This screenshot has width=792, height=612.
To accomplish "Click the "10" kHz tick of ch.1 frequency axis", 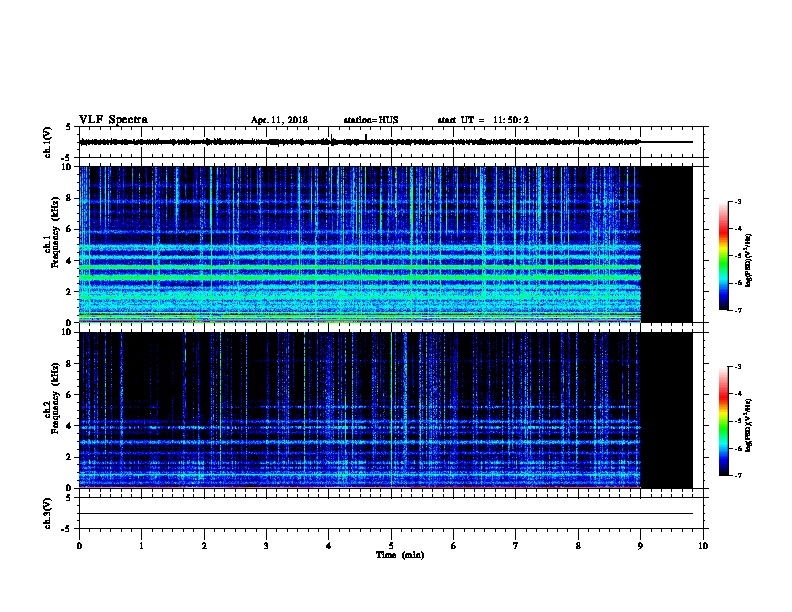I will pyautogui.click(x=68, y=167).
